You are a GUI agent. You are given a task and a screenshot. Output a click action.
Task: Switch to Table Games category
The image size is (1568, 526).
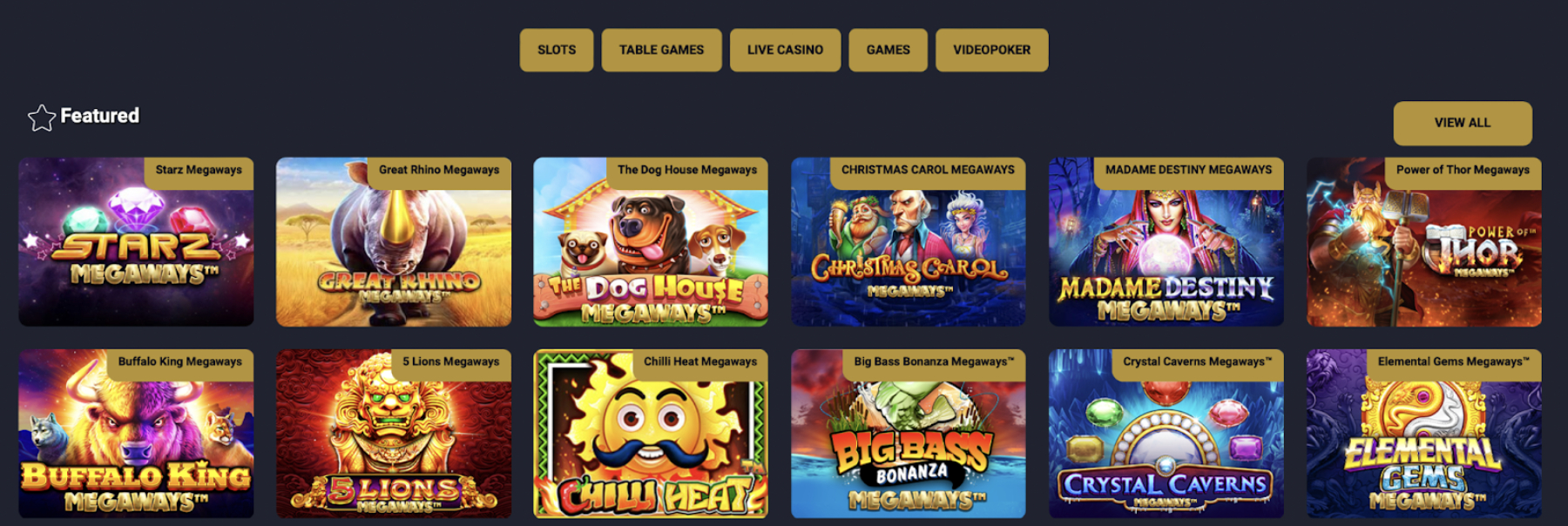pos(661,50)
